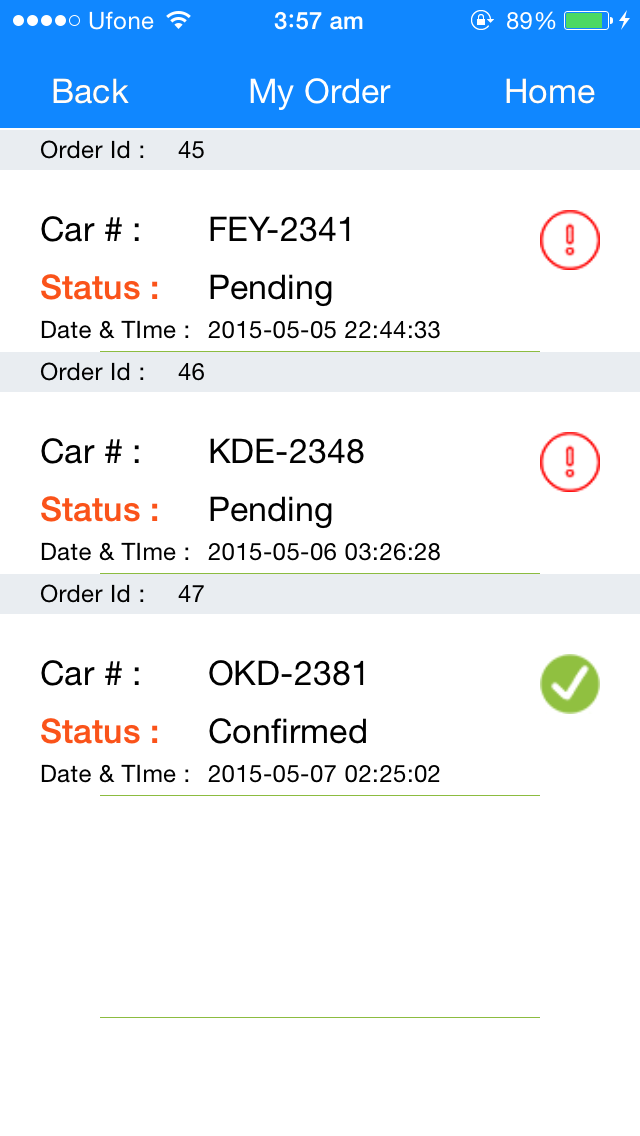640x1136 pixels.
Task: Go back using the Back button
Action: coord(90,92)
